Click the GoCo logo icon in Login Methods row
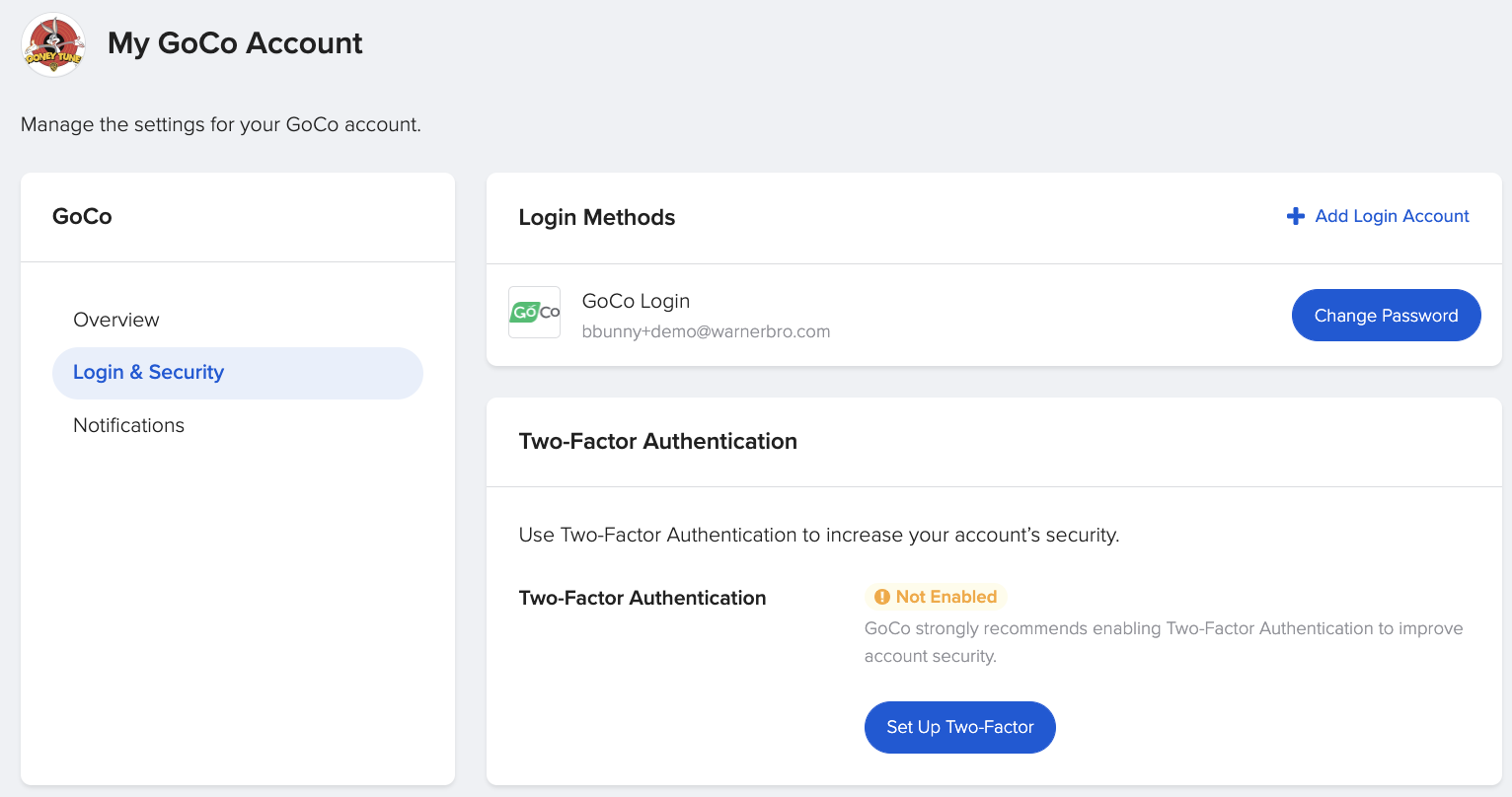Viewport: 1512px width, 797px height. [x=534, y=312]
